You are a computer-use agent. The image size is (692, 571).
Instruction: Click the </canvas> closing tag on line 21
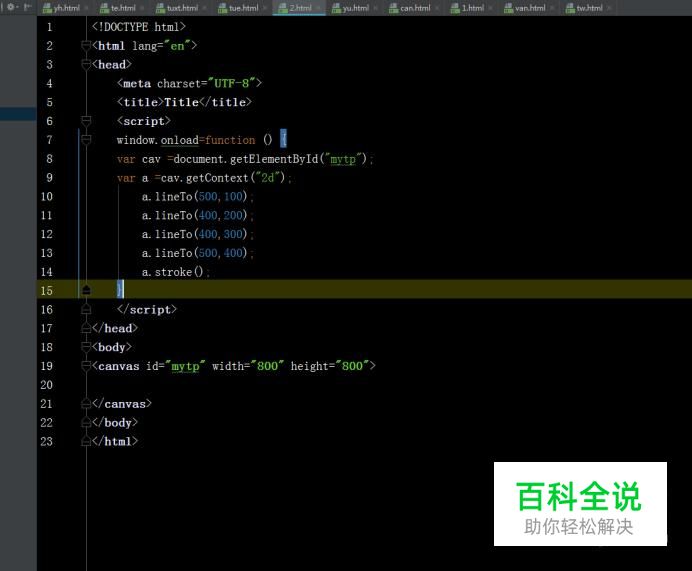[x=122, y=403]
